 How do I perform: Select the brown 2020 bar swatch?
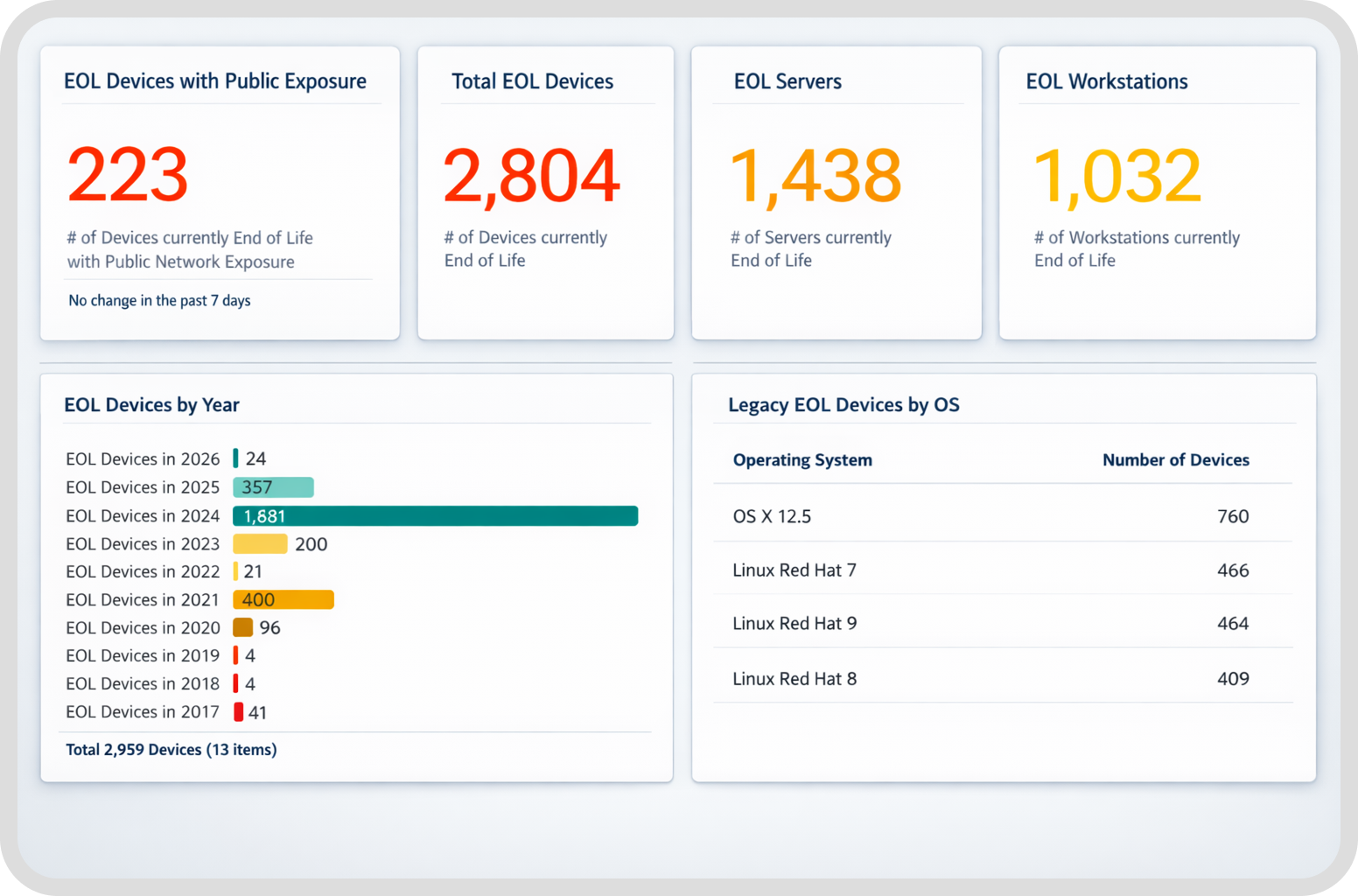[x=242, y=627]
